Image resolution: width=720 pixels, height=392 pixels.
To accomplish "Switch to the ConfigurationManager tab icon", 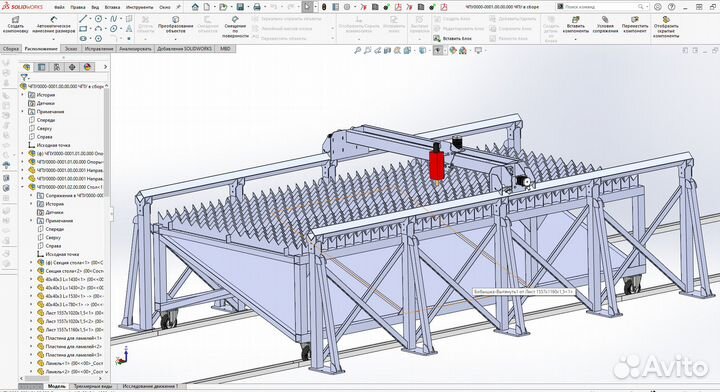I will click(57, 67).
